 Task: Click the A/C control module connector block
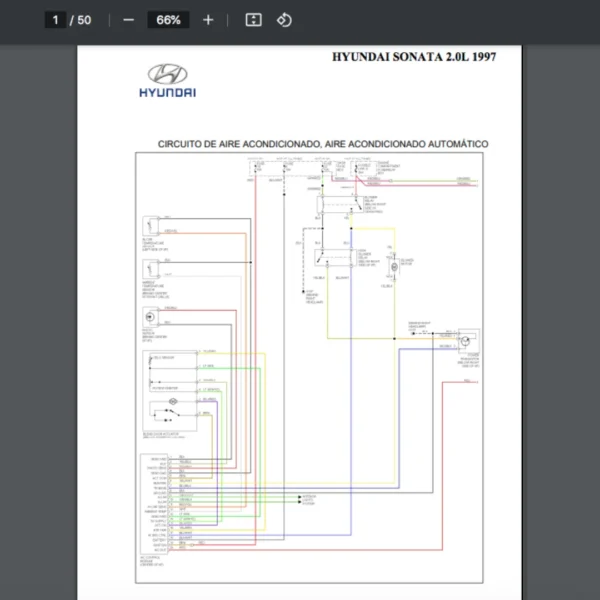152,502
